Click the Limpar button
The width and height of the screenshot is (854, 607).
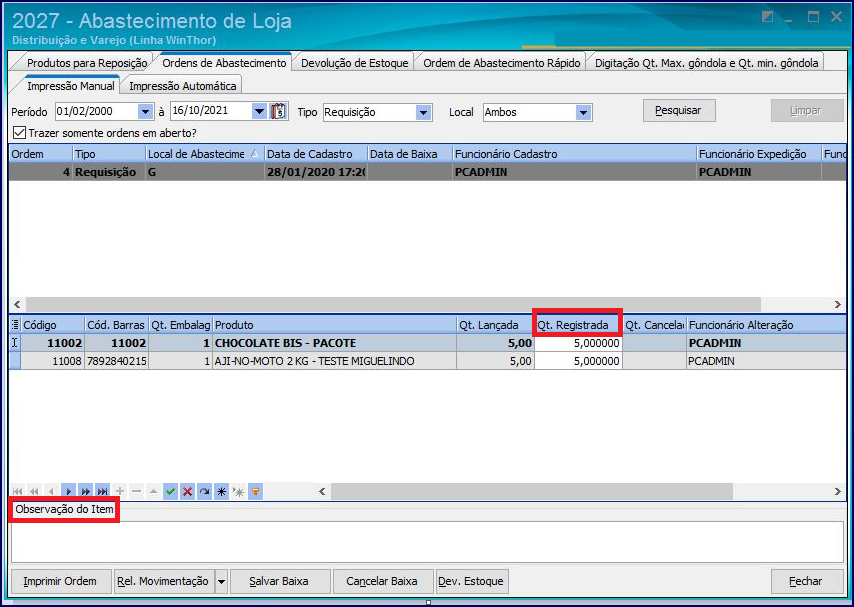[x=807, y=111]
